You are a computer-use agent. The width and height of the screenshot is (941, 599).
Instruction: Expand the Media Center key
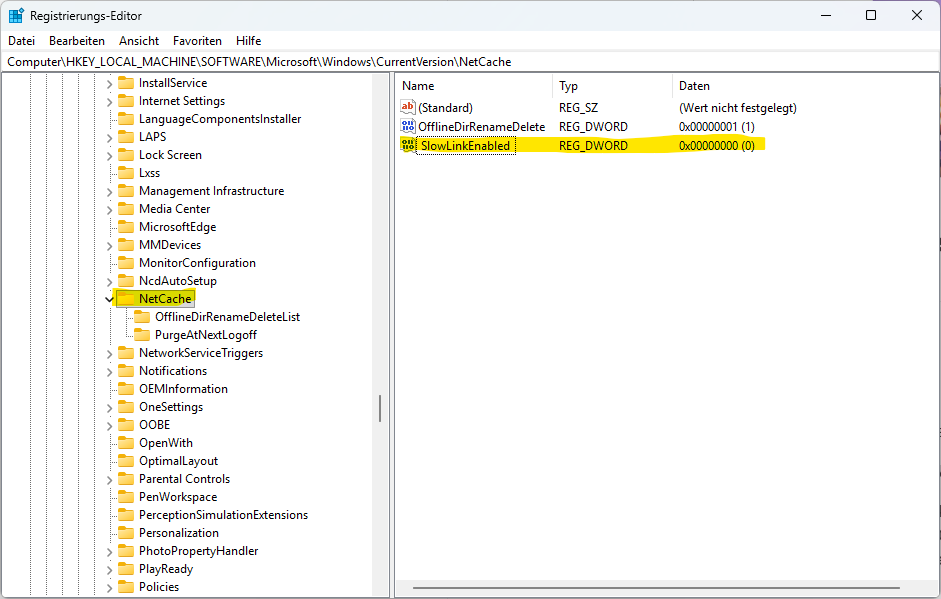109,209
